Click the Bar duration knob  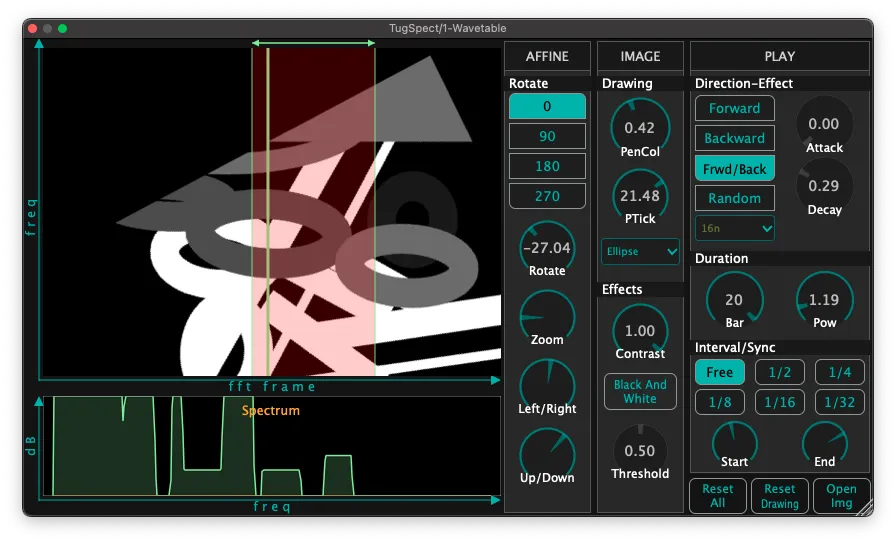click(x=734, y=300)
